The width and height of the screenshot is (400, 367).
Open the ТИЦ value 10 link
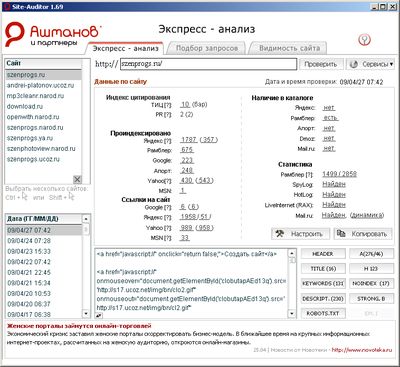pos(185,104)
